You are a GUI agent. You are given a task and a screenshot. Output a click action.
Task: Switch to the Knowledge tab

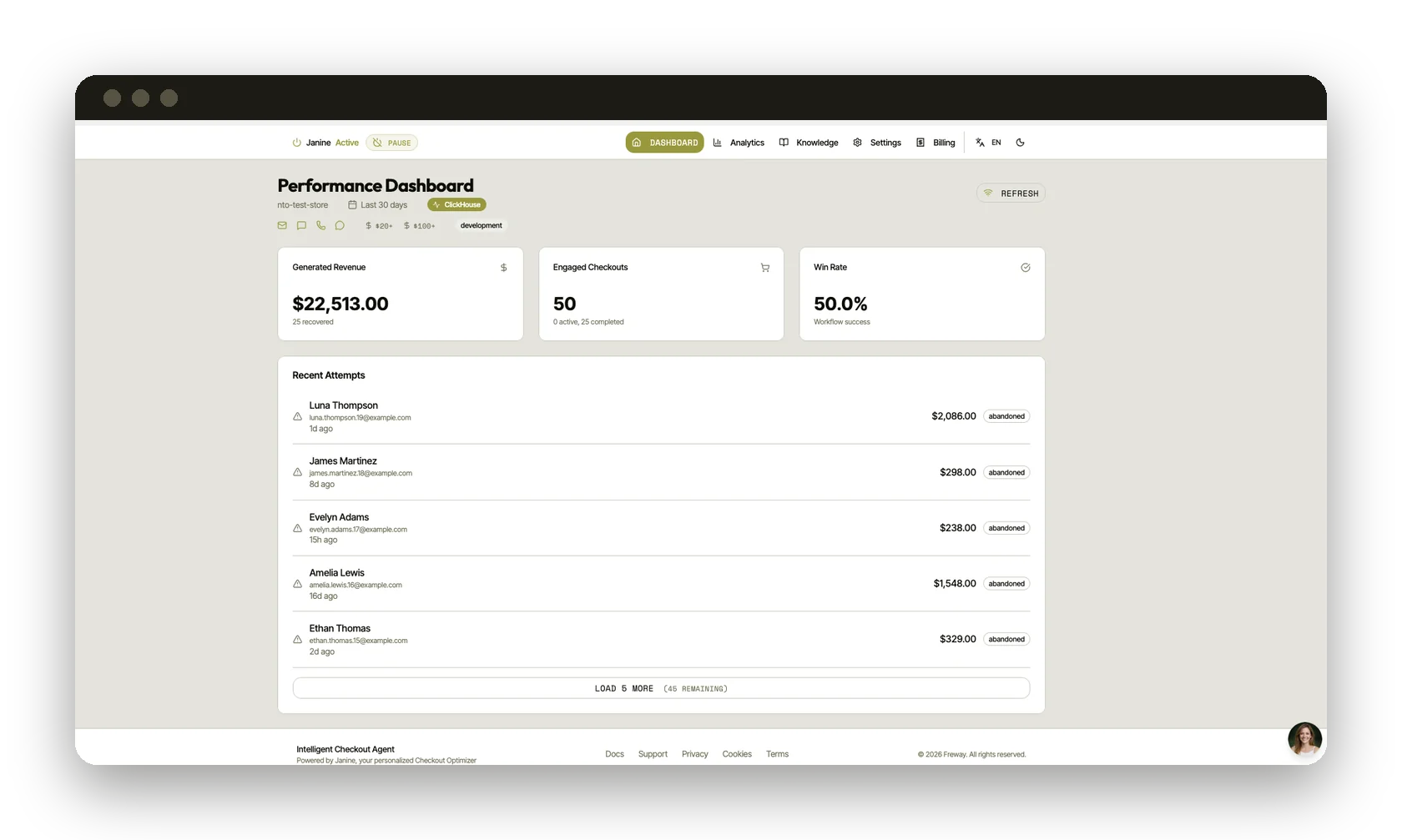coord(809,143)
